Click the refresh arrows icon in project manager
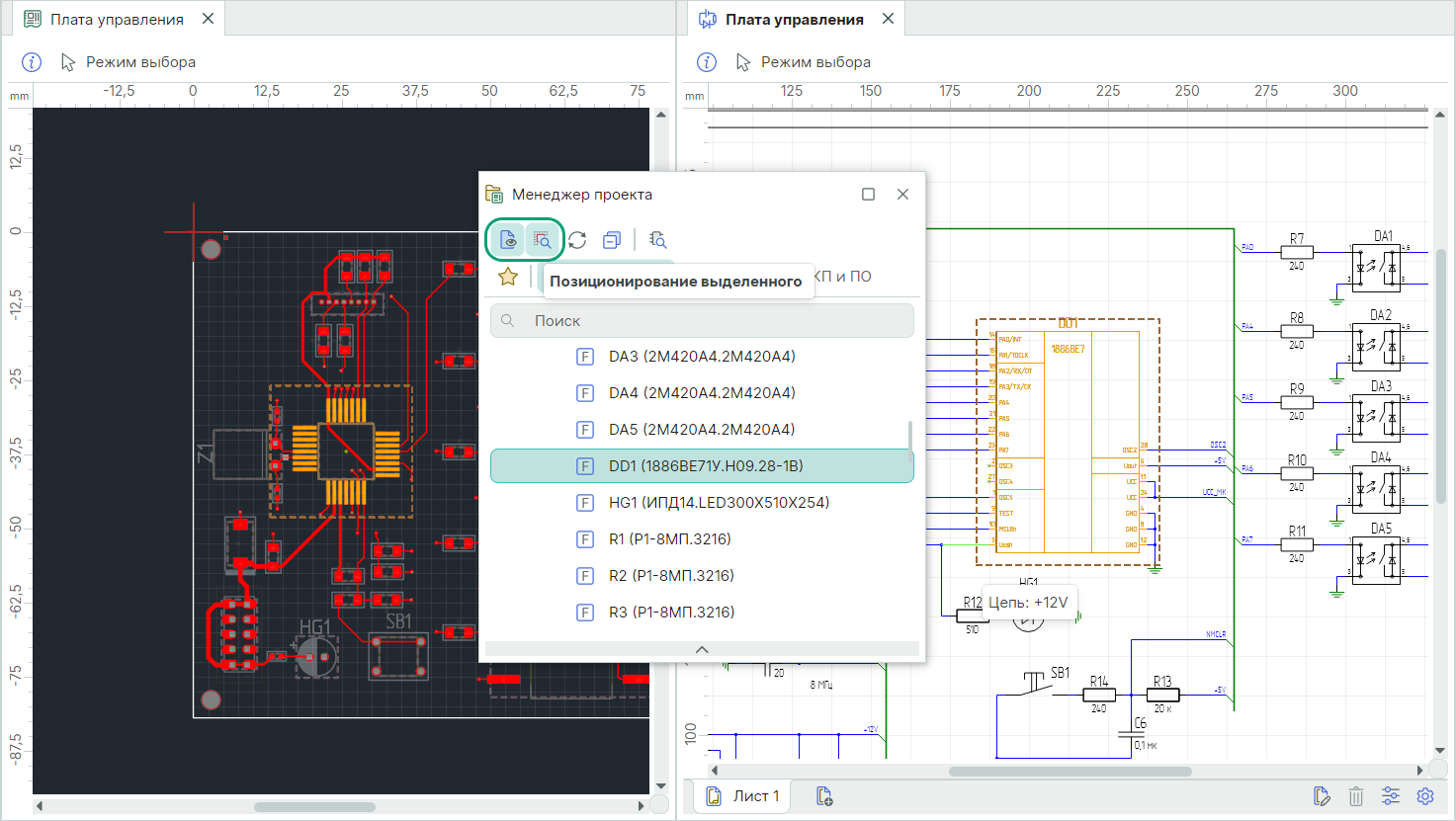 (577, 240)
